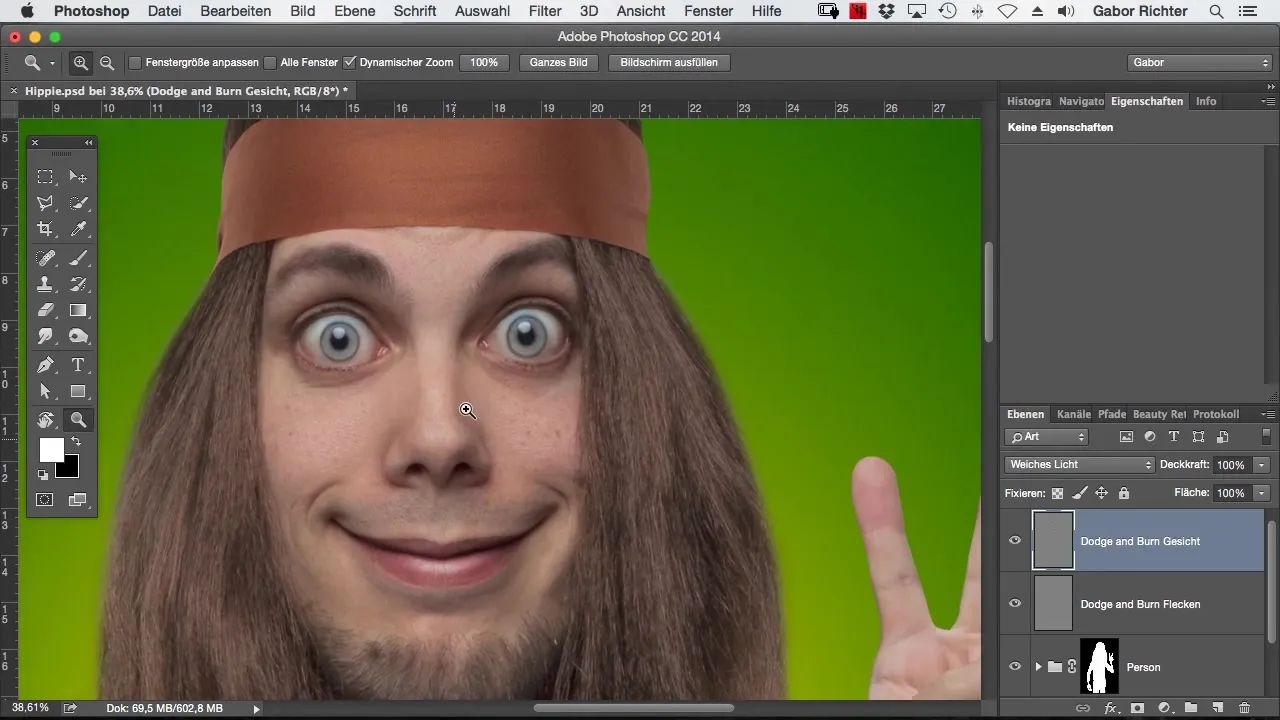
Task: Open Weiches Licht blend mode dropdown
Action: point(1079,465)
